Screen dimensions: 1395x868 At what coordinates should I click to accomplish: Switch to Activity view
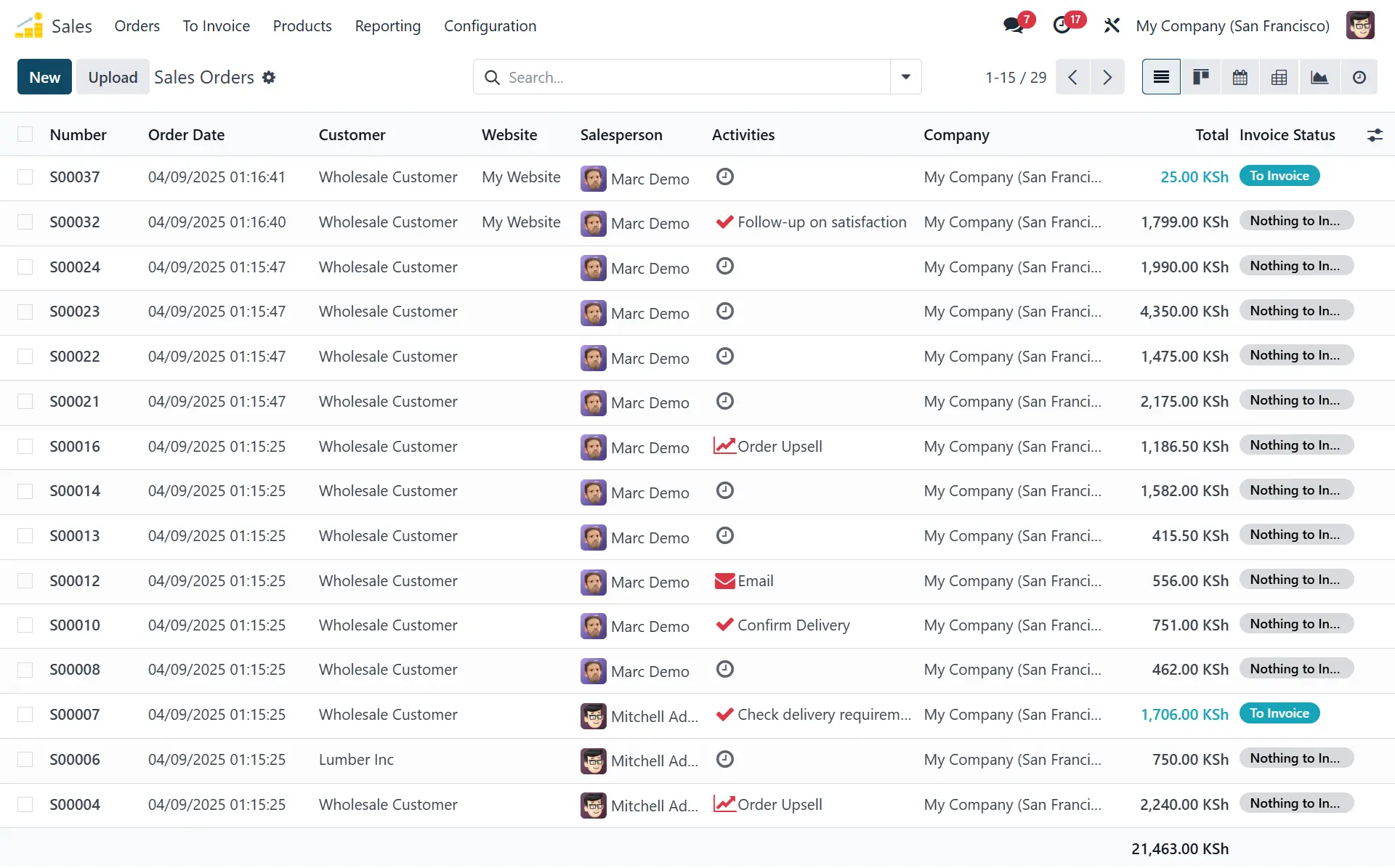[1359, 77]
